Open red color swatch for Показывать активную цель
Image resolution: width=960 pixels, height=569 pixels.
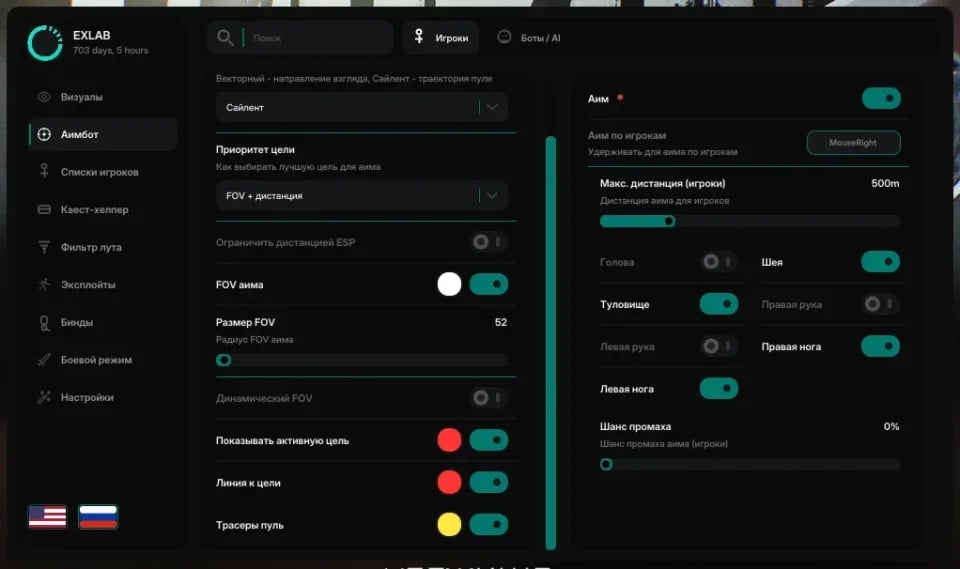pyautogui.click(x=449, y=440)
